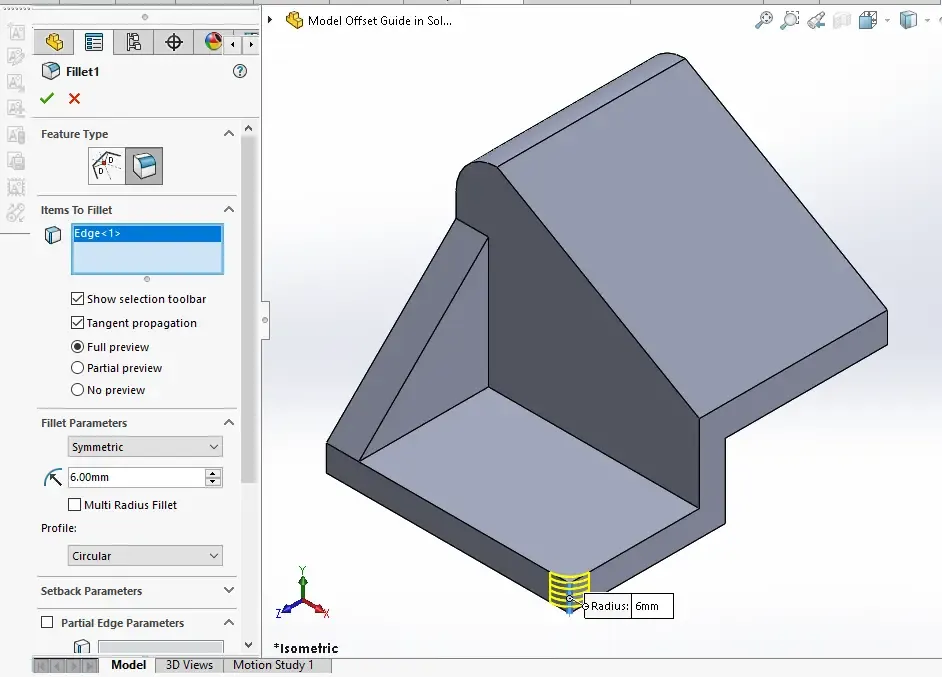942x677 pixels.
Task: Click the Zoom to Area icon
Action: [x=790, y=20]
